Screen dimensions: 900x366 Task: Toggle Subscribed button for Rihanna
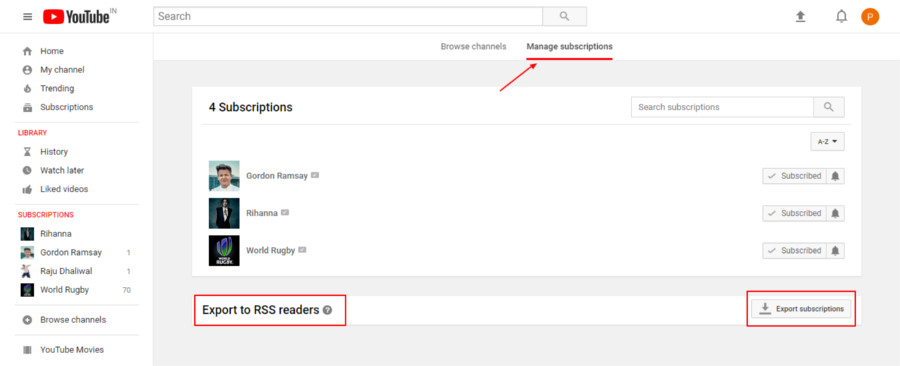click(x=794, y=213)
